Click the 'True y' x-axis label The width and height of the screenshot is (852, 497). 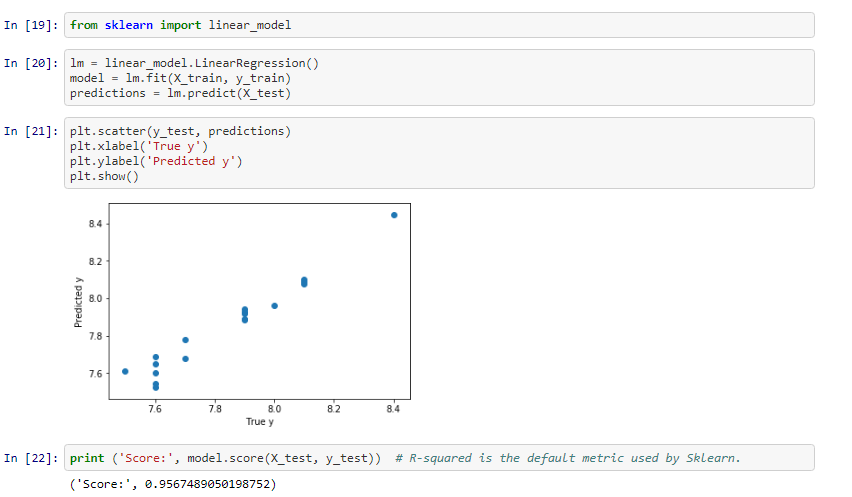[x=260, y=421]
